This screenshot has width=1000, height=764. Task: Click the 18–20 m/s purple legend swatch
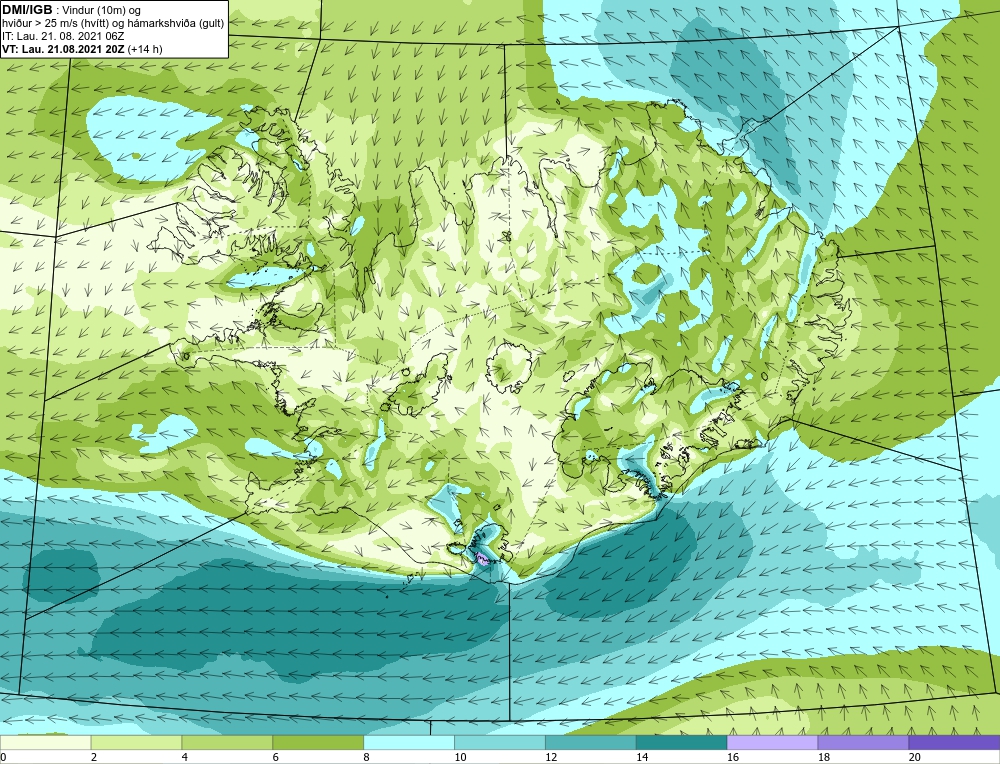tap(863, 742)
